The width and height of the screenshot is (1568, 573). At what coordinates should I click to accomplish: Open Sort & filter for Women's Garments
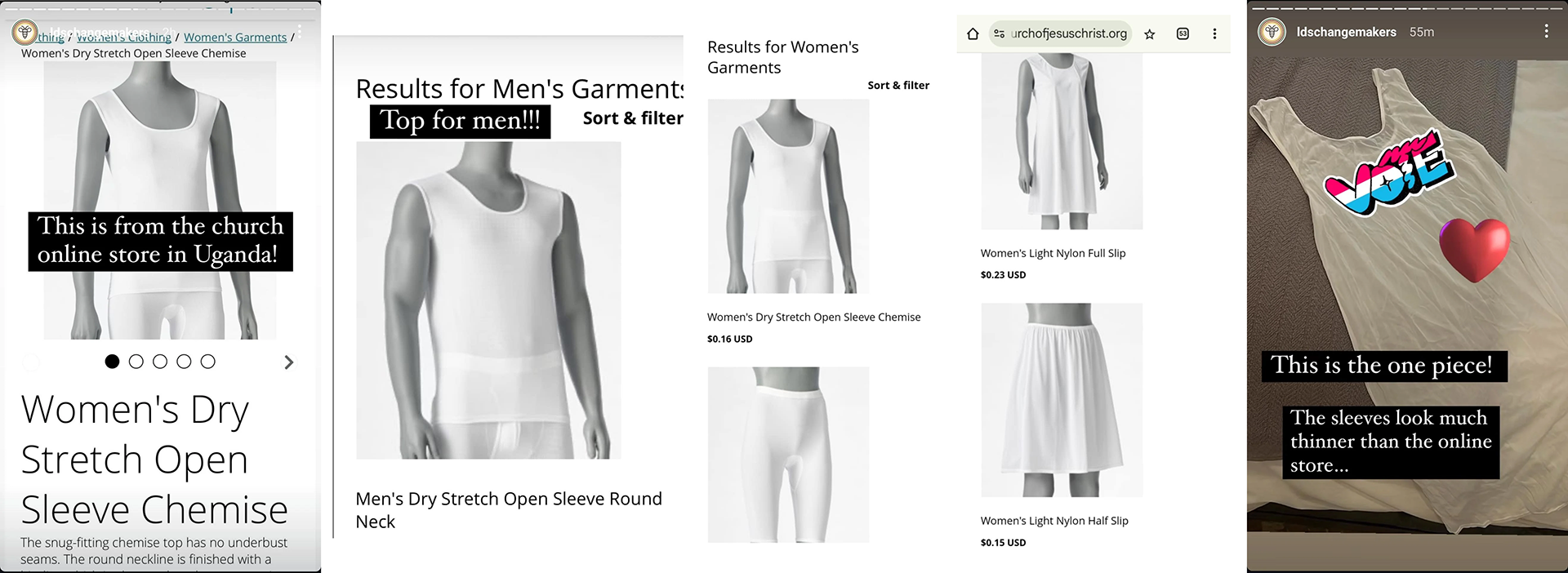[898, 85]
